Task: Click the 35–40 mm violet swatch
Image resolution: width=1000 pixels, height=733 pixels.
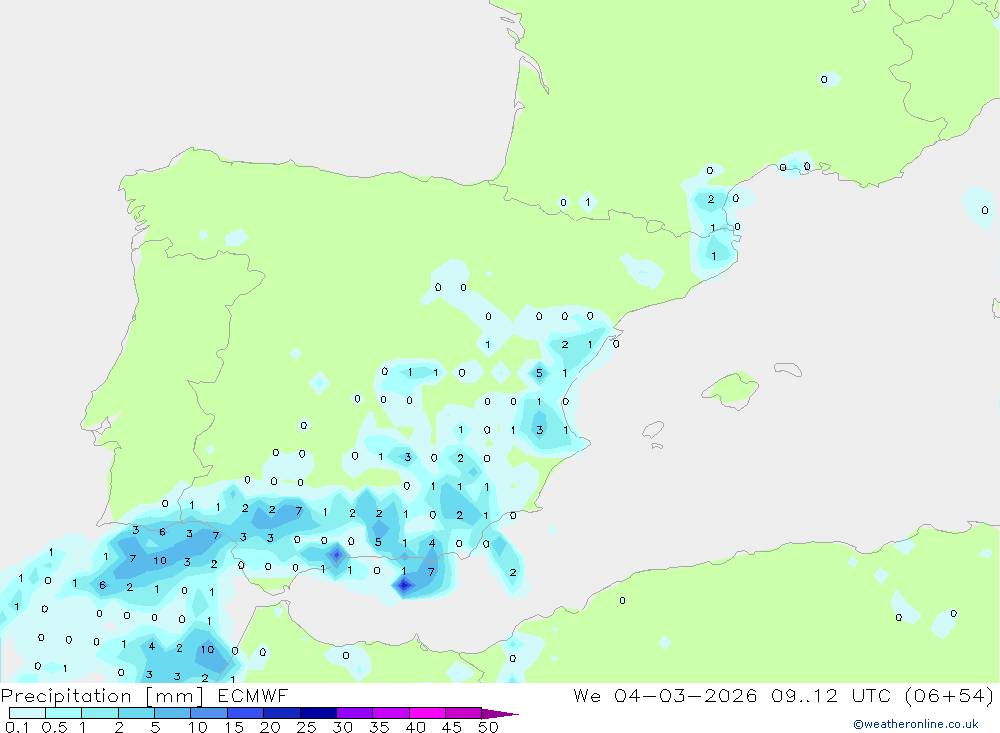Action: pyautogui.click(x=391, y=713)
